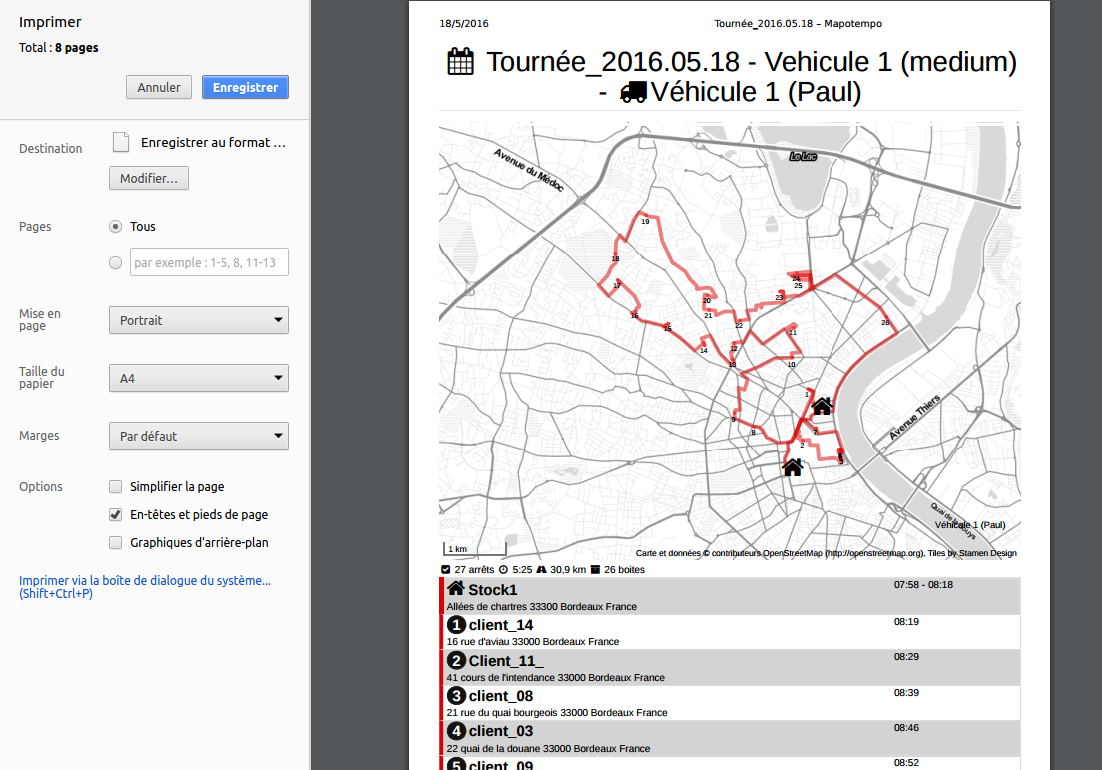This screenshot has height=770, width=1102.
Task: Click stop marker 19 on the map
Action: pos(645,221)
